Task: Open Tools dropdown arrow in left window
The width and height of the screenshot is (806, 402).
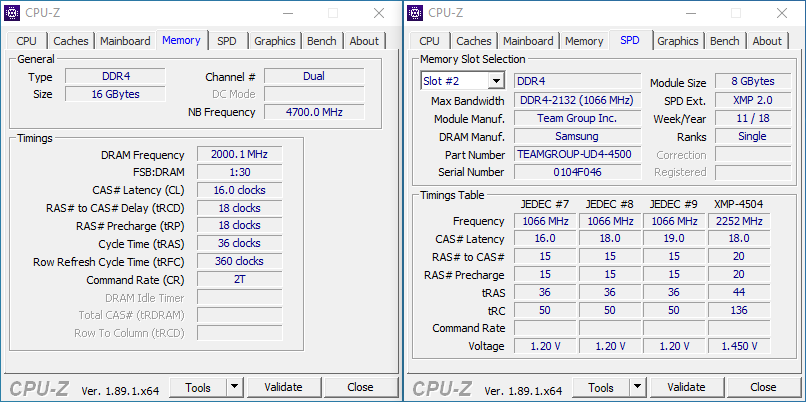Action: click(x=234, y=387)
